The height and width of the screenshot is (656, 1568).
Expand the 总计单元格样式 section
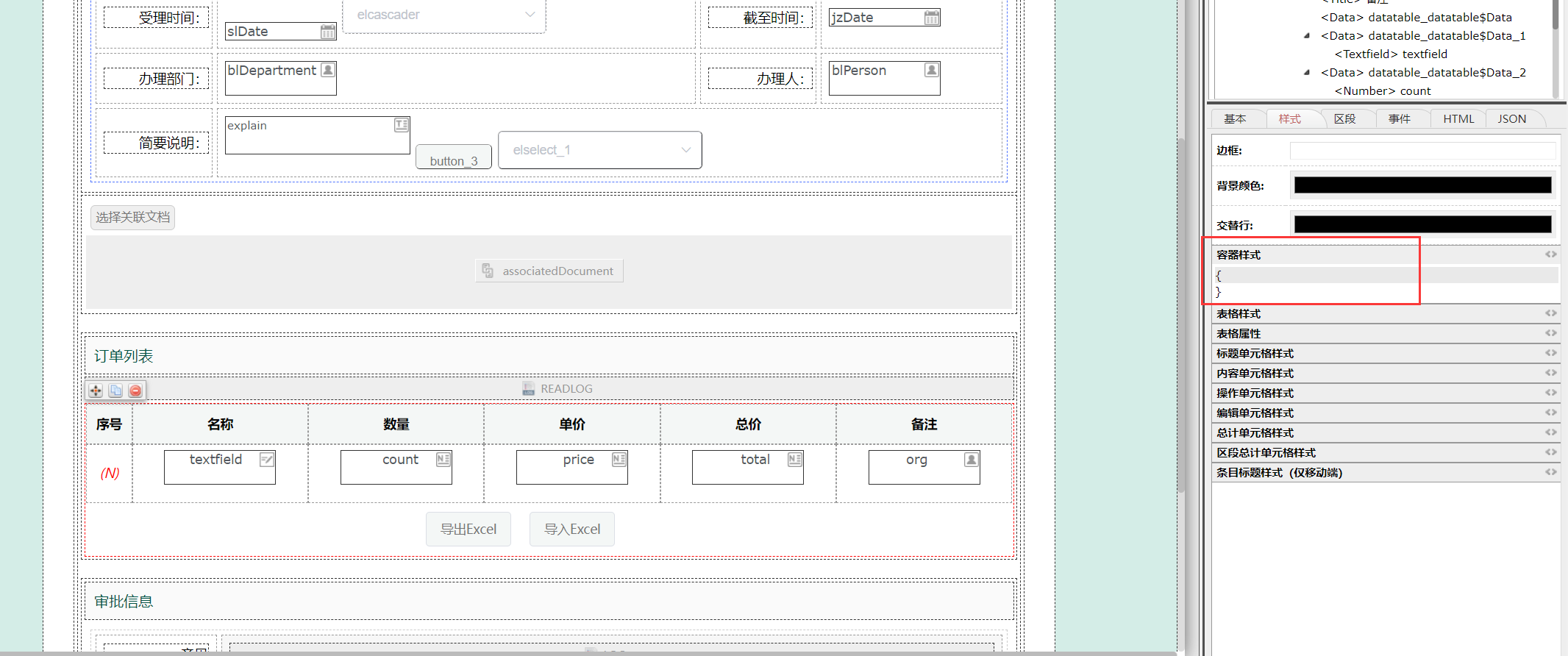pos(1386,432)
